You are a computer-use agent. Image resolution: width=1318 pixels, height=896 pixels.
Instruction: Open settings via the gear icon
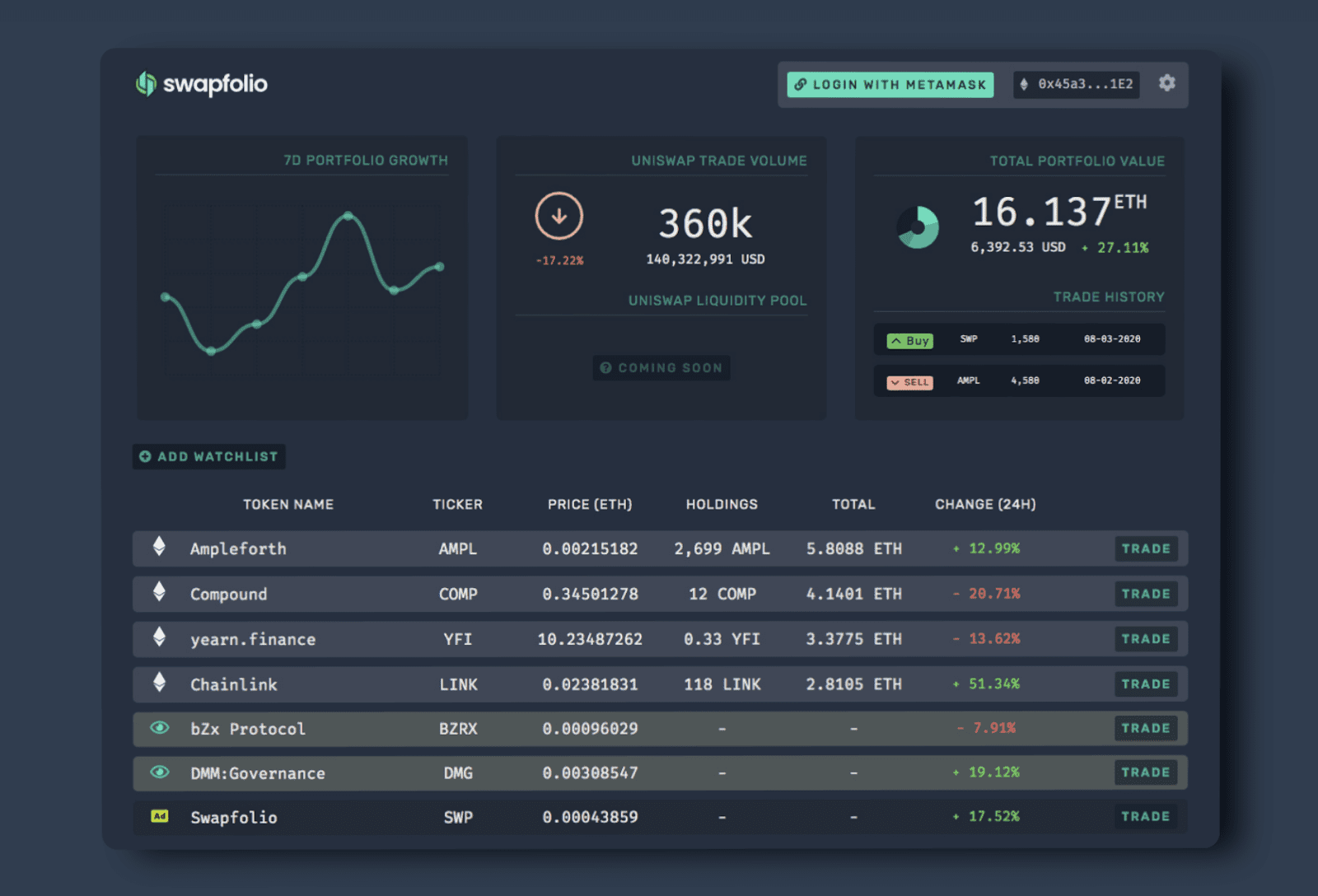pos(1166,83)
